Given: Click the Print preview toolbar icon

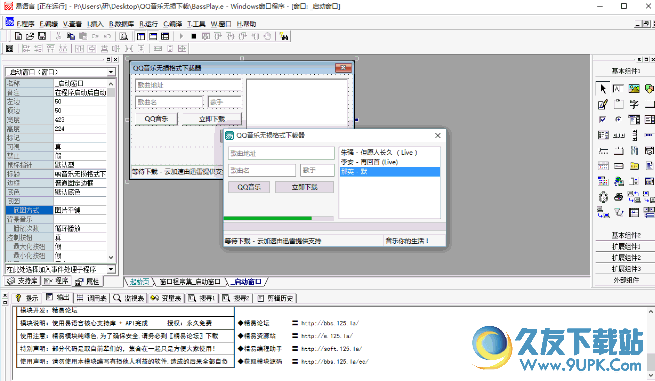Looking at the screenshot, I should [124, 36].
